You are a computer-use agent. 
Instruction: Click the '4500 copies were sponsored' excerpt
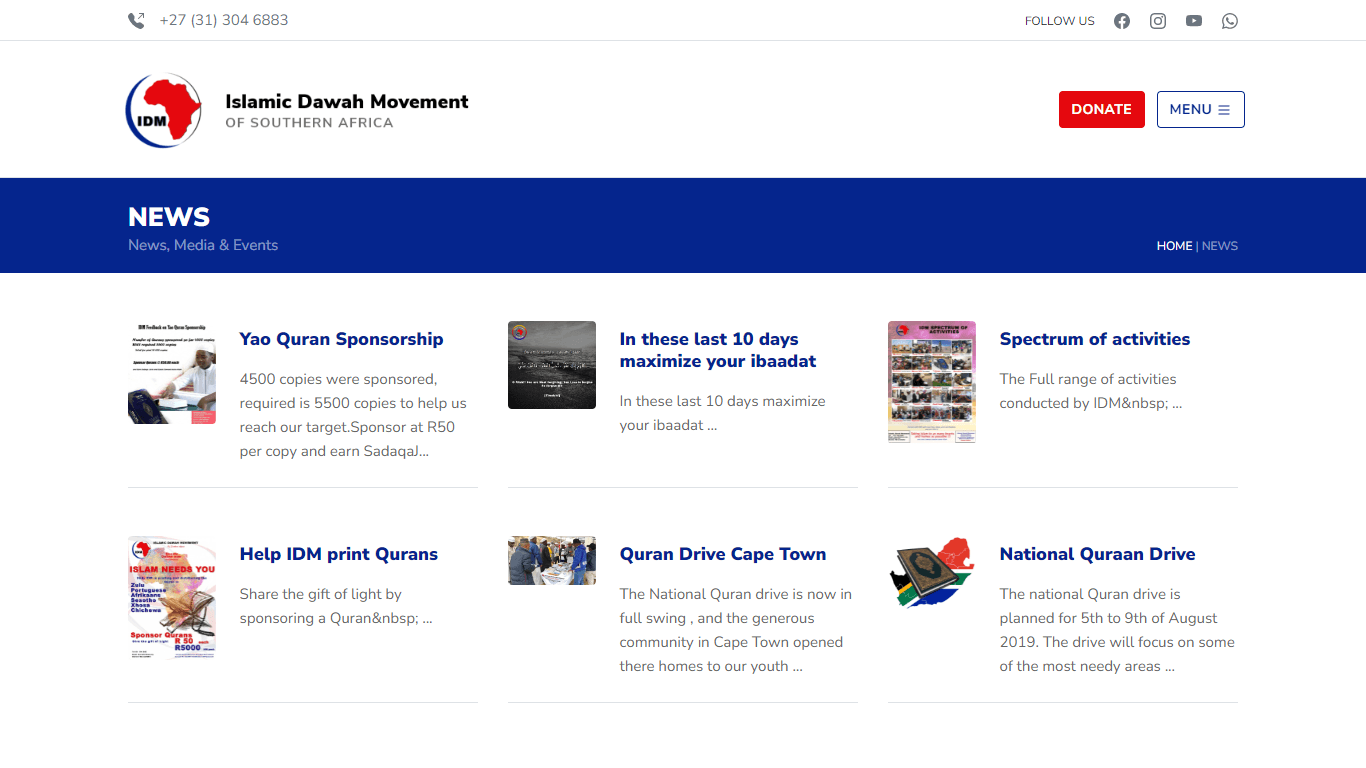(x=353, y=415)
